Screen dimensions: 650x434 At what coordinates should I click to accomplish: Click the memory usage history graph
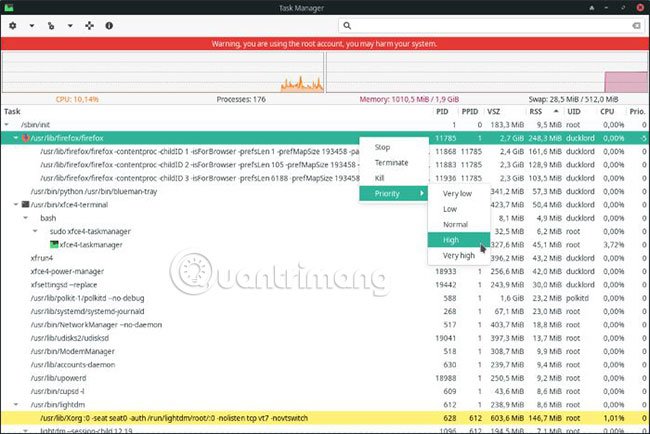pyautogui.click(x=487, y=72)
